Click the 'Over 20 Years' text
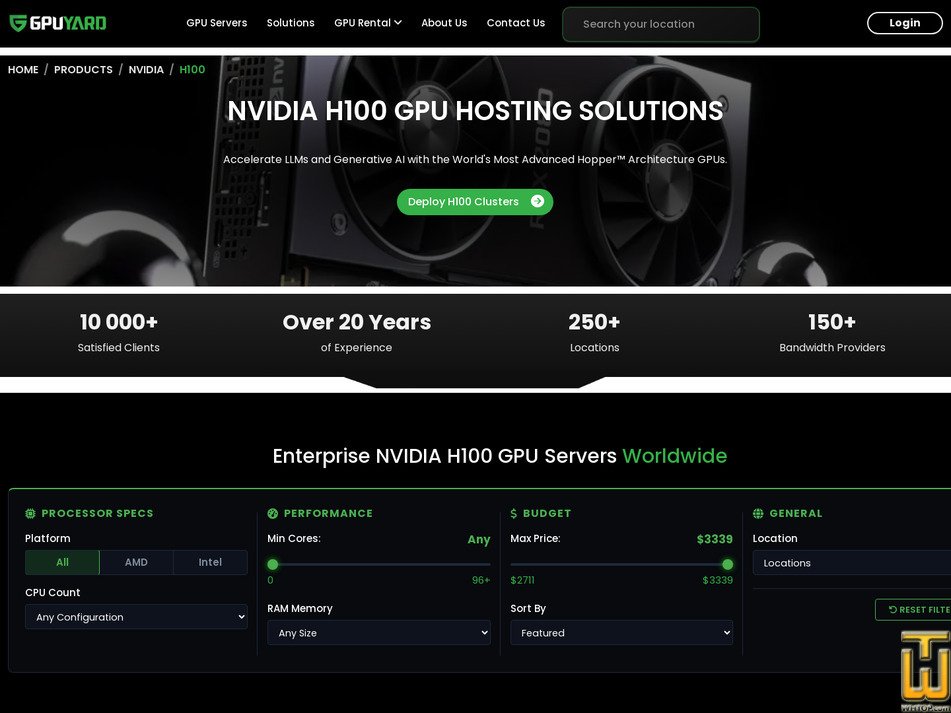 (x=357, y=322)
